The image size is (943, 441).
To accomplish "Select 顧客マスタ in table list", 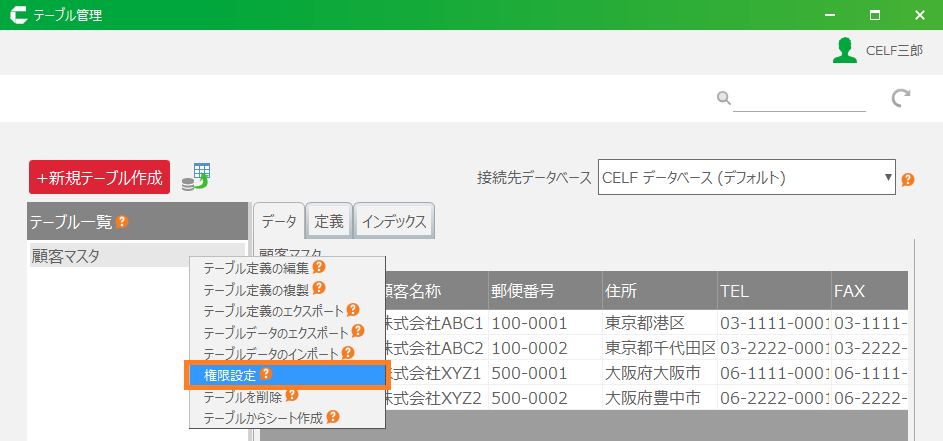I will [x=137, y=256].
